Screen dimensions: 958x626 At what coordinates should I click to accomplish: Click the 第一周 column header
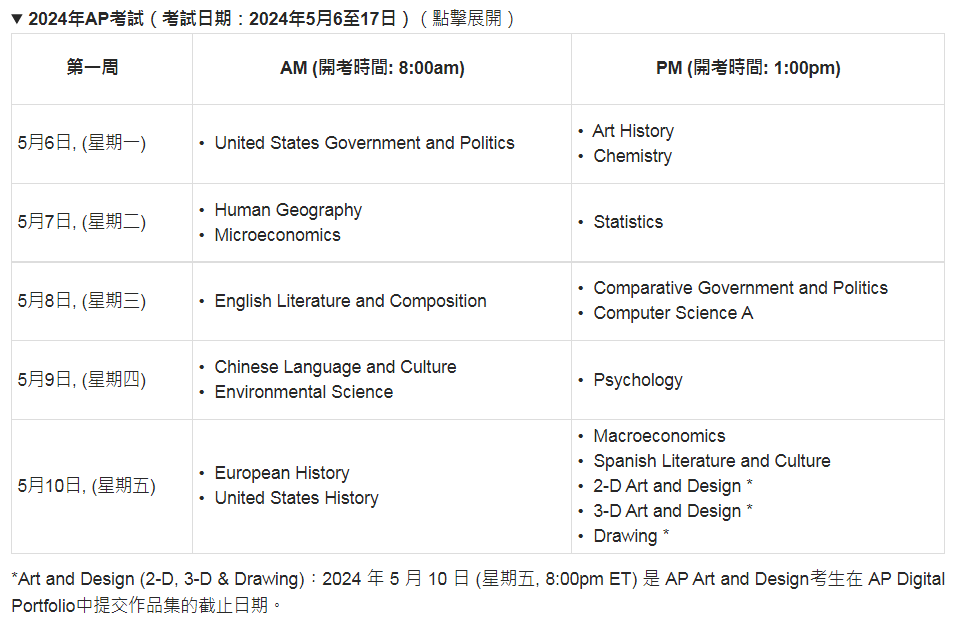tap(92, 68)
